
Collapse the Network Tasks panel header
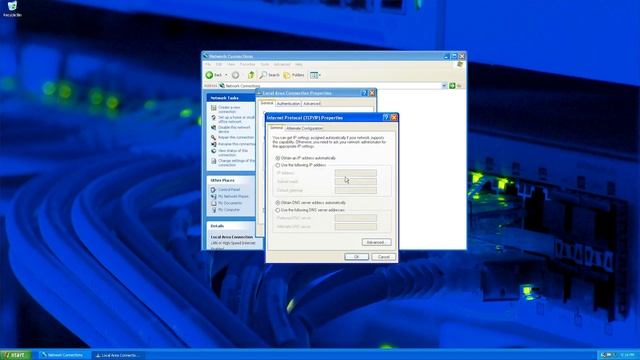pyautogui.click(x=231, y=98)
